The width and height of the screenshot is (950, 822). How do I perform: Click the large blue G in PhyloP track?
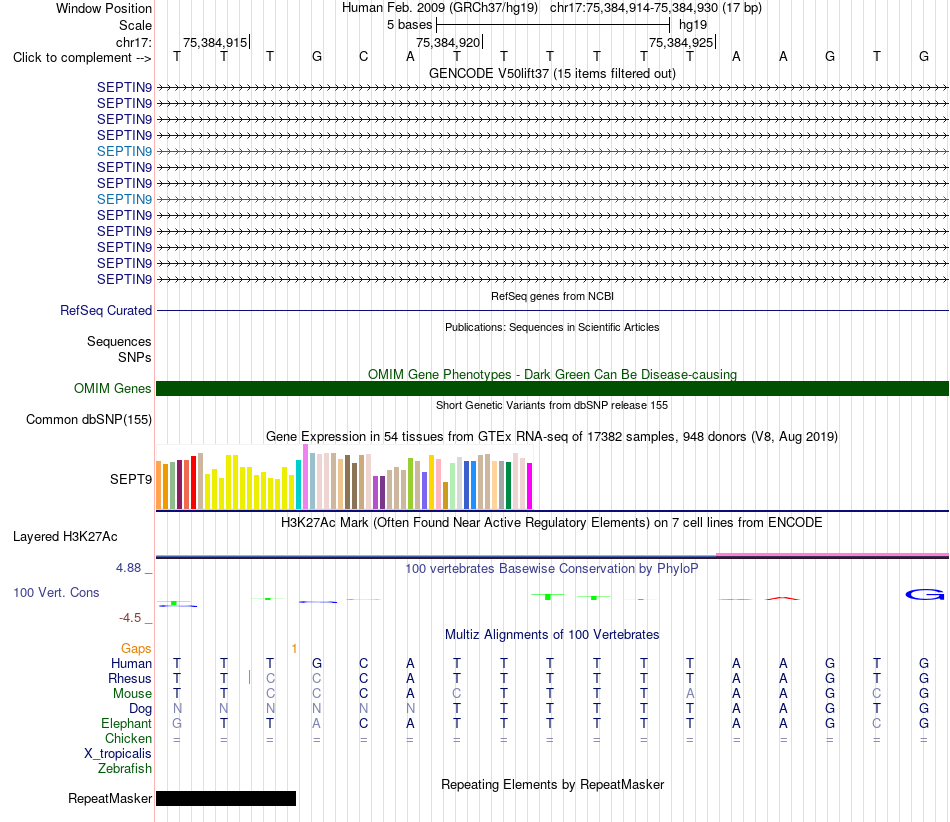coord(925,595)
